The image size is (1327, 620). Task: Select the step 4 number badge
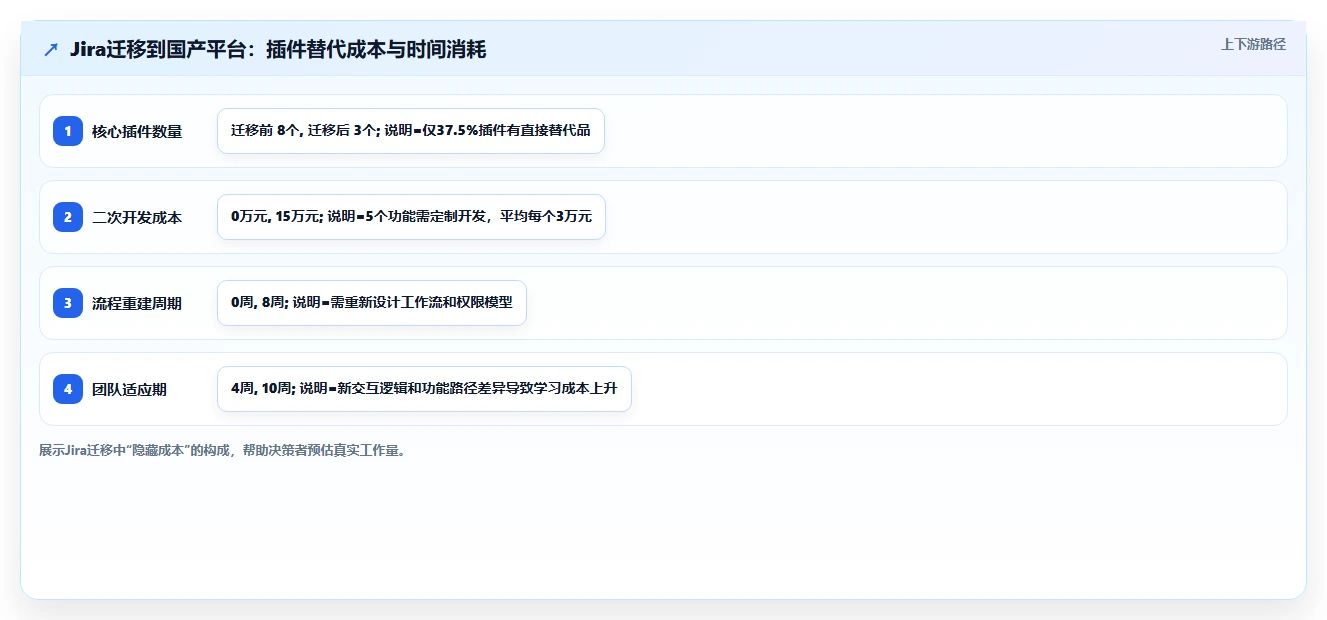(x=68, y=389)
